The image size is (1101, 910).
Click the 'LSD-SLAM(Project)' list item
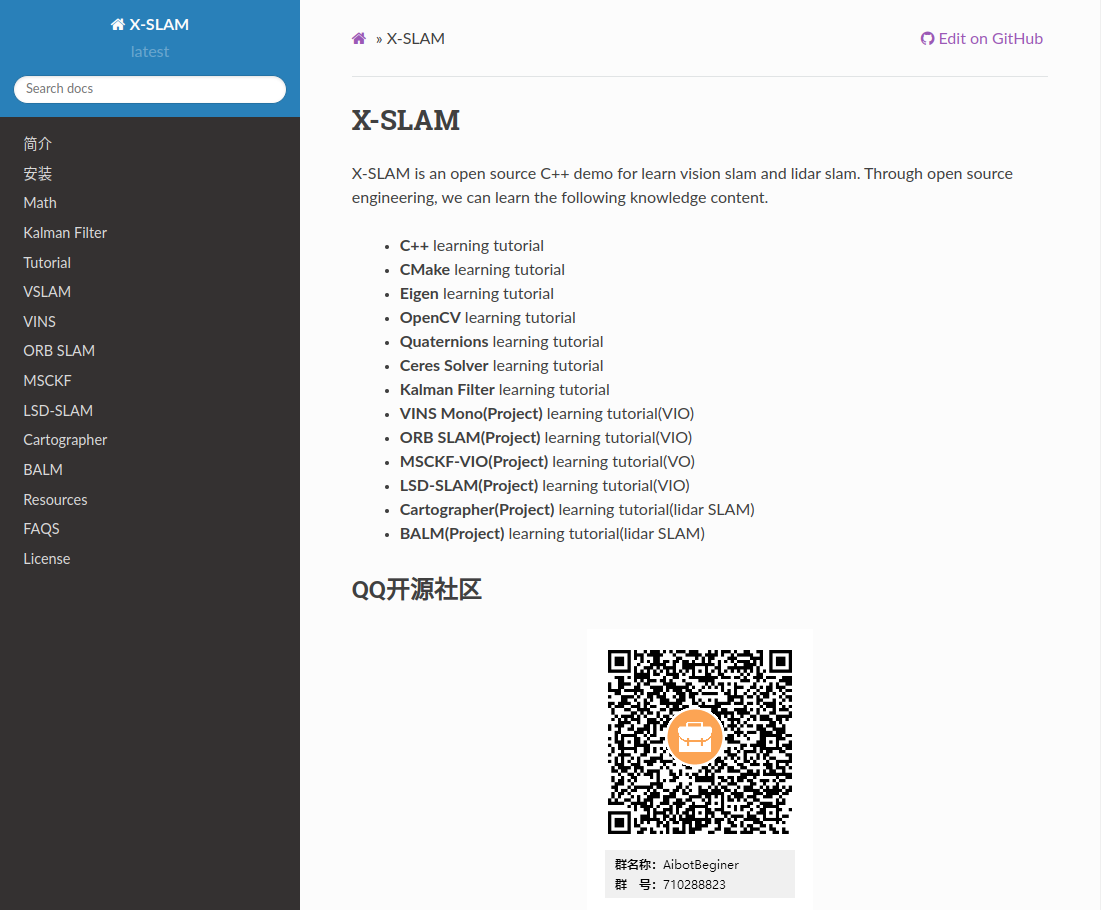545,485
